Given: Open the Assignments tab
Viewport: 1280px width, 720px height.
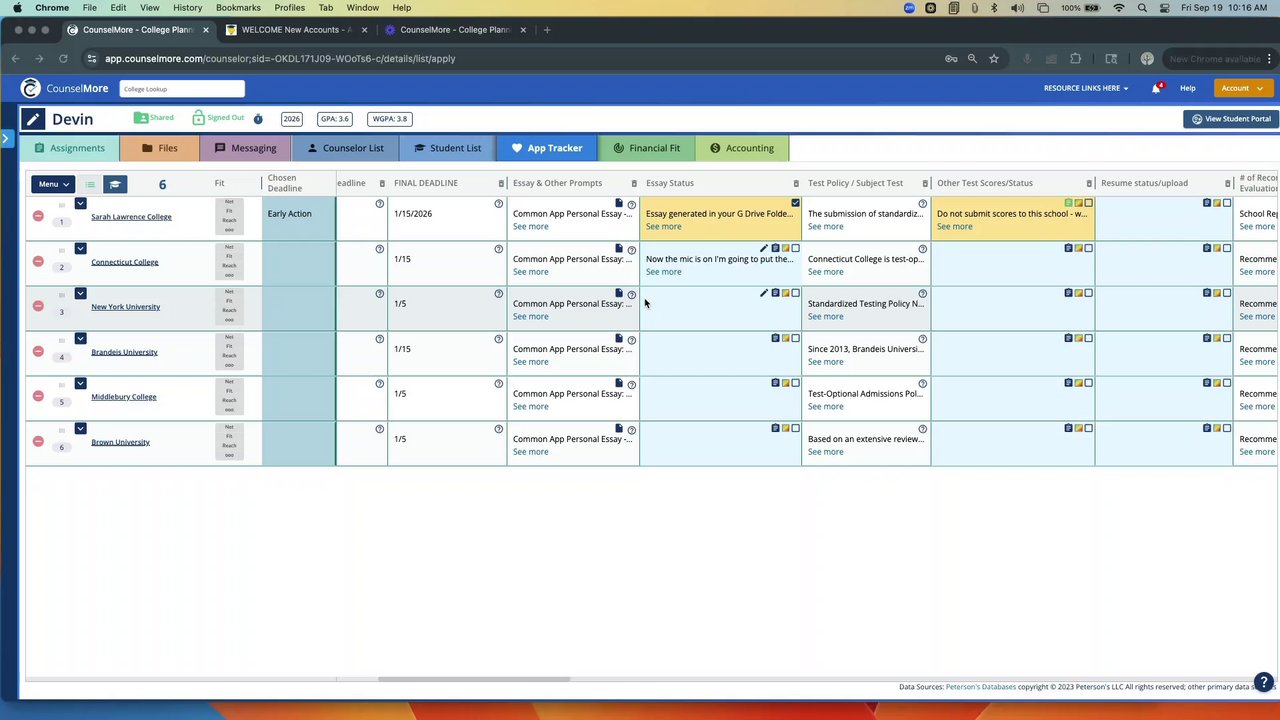Looking at the screenshot, I should coord(69,148).
